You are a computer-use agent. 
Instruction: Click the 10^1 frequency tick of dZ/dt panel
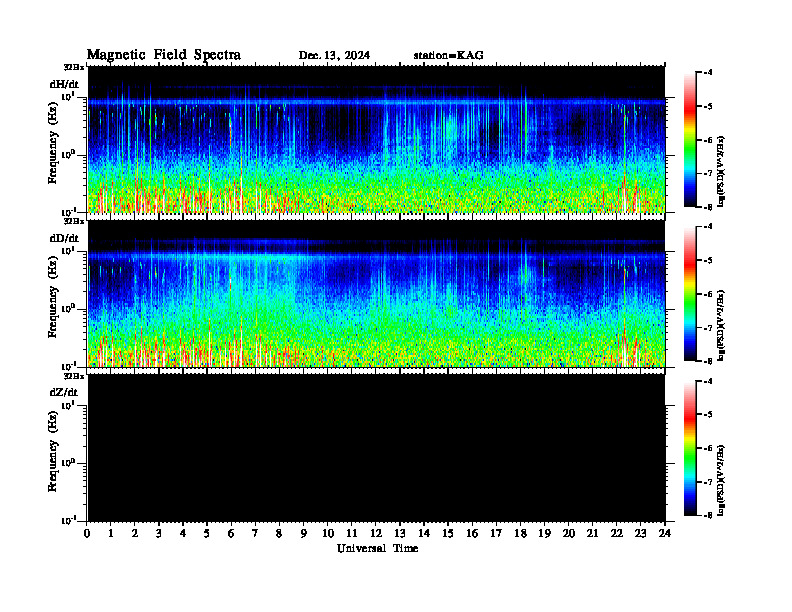[68, 405]
